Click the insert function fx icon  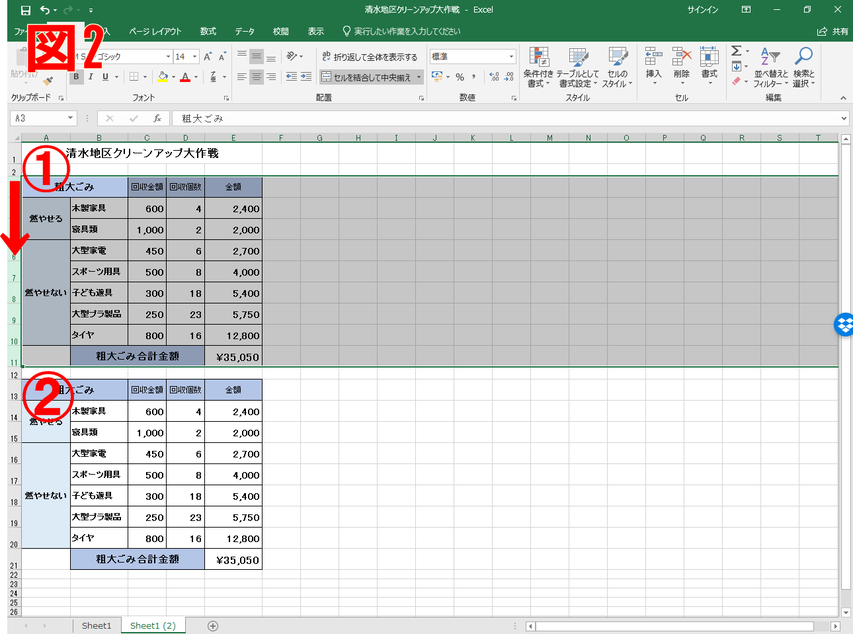pos(157,118)
